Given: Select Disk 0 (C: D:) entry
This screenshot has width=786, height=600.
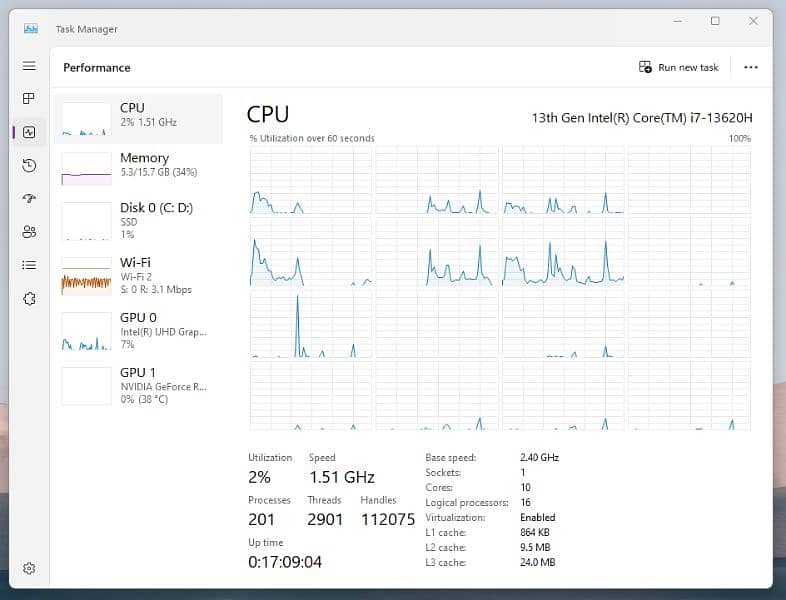Looking at the screenshot, I should pos(138,220).
